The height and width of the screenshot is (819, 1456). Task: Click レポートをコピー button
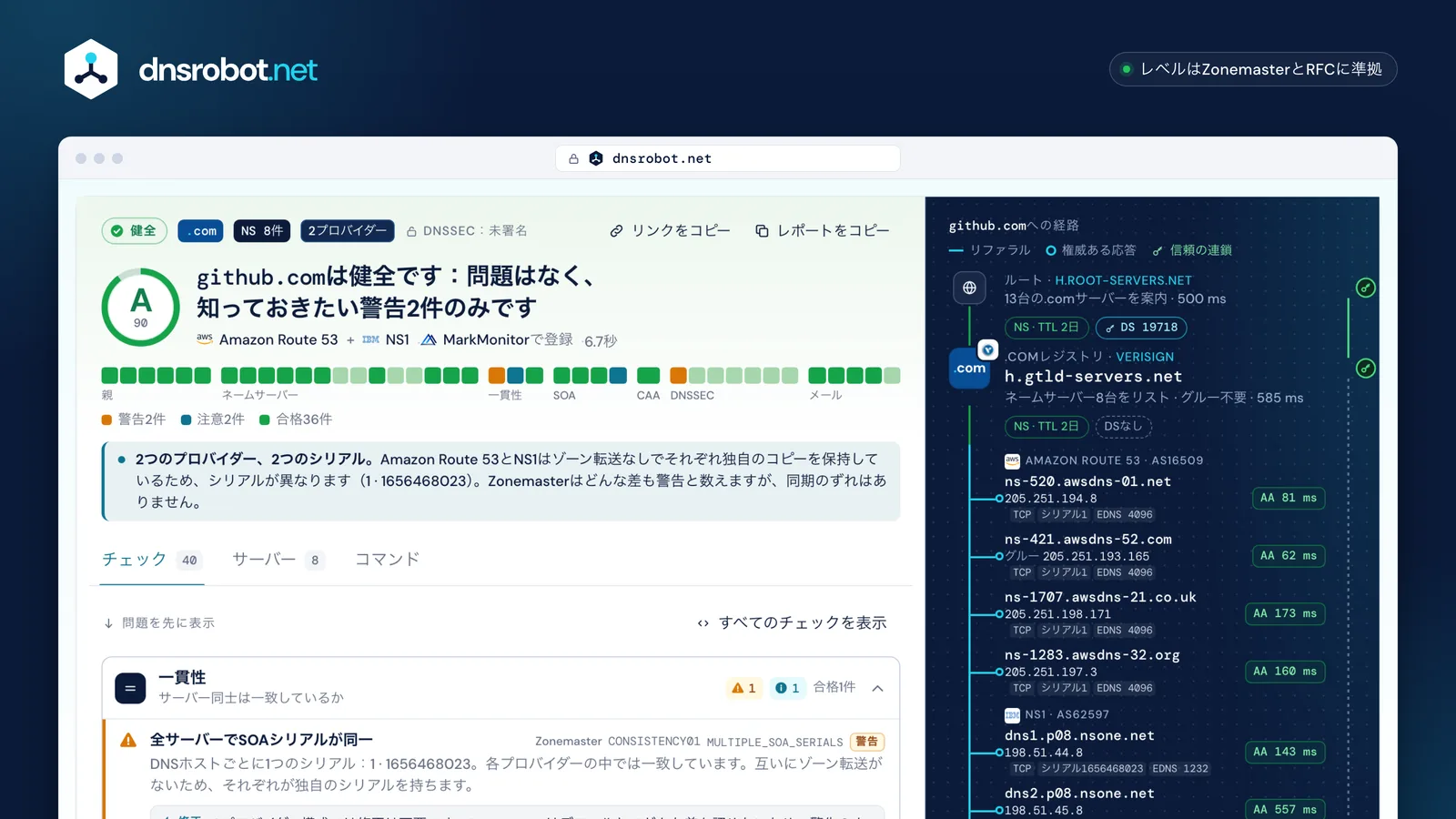(x=823, y=231)
